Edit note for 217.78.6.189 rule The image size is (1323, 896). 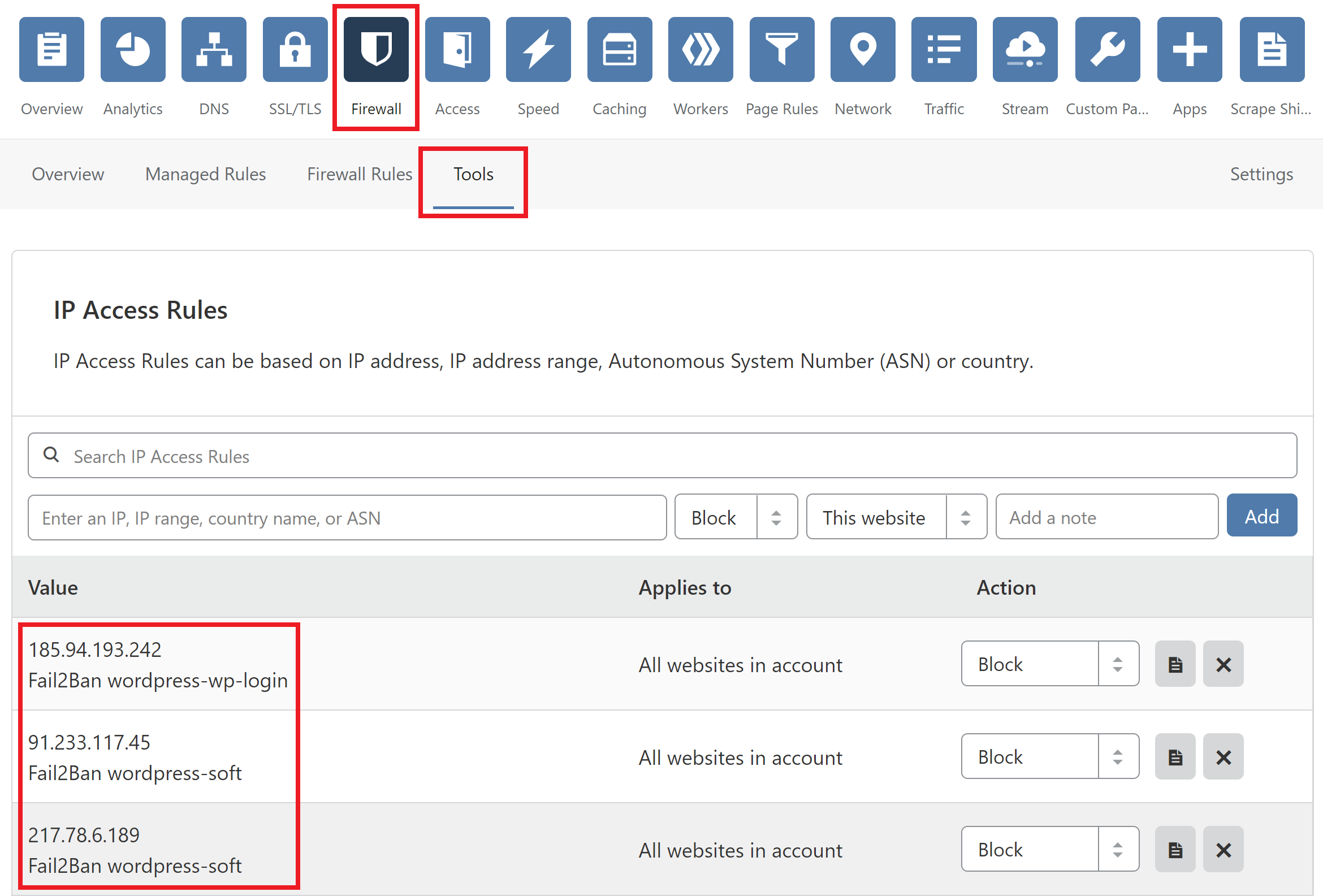click(x=1175, y=849)
